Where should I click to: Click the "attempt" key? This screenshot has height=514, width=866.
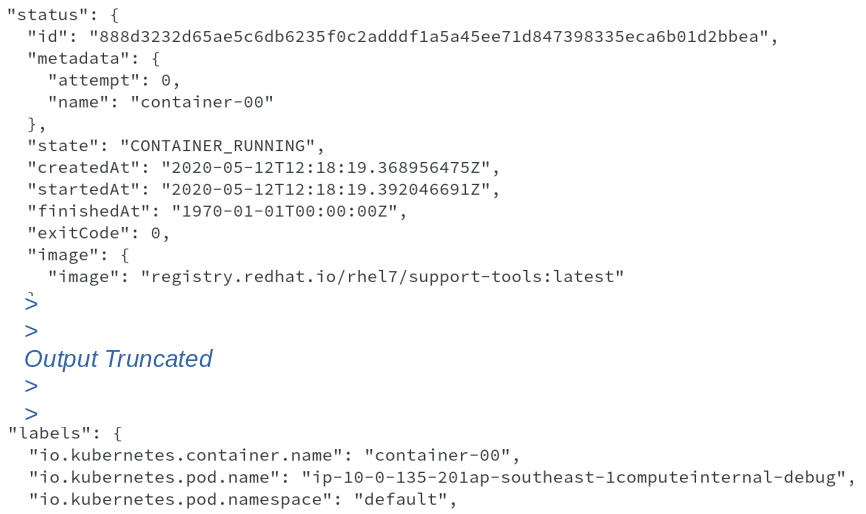click(98, 80)
